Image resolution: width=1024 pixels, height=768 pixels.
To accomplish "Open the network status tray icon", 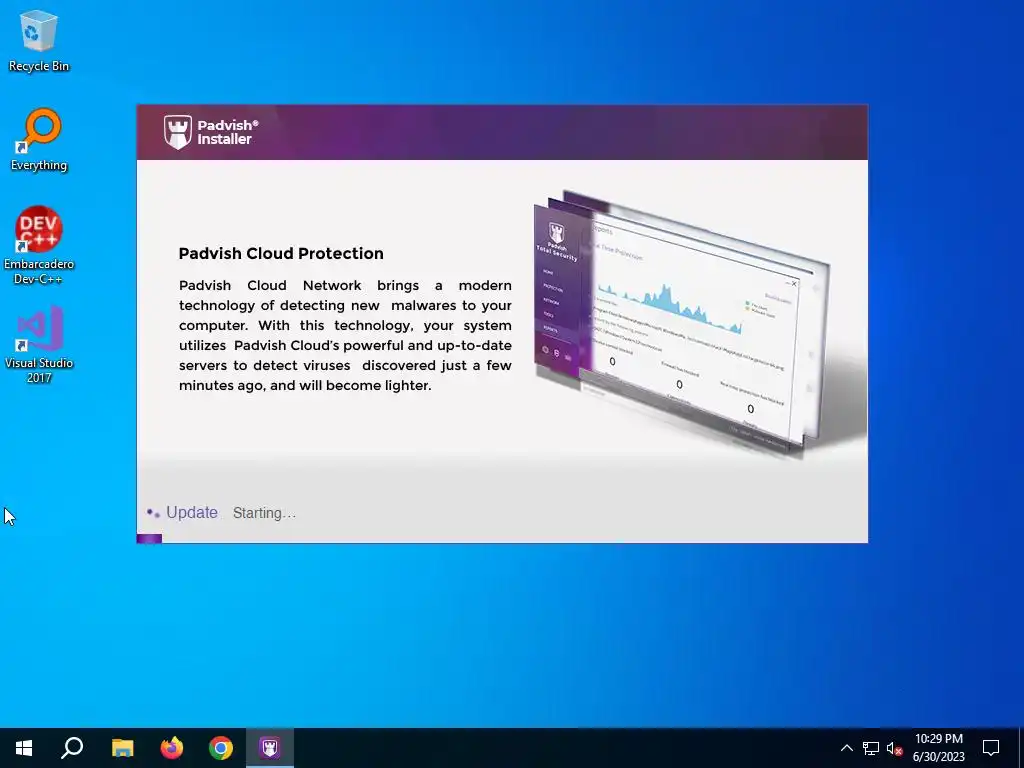I will pyautogui.click(x=871, y=748).
